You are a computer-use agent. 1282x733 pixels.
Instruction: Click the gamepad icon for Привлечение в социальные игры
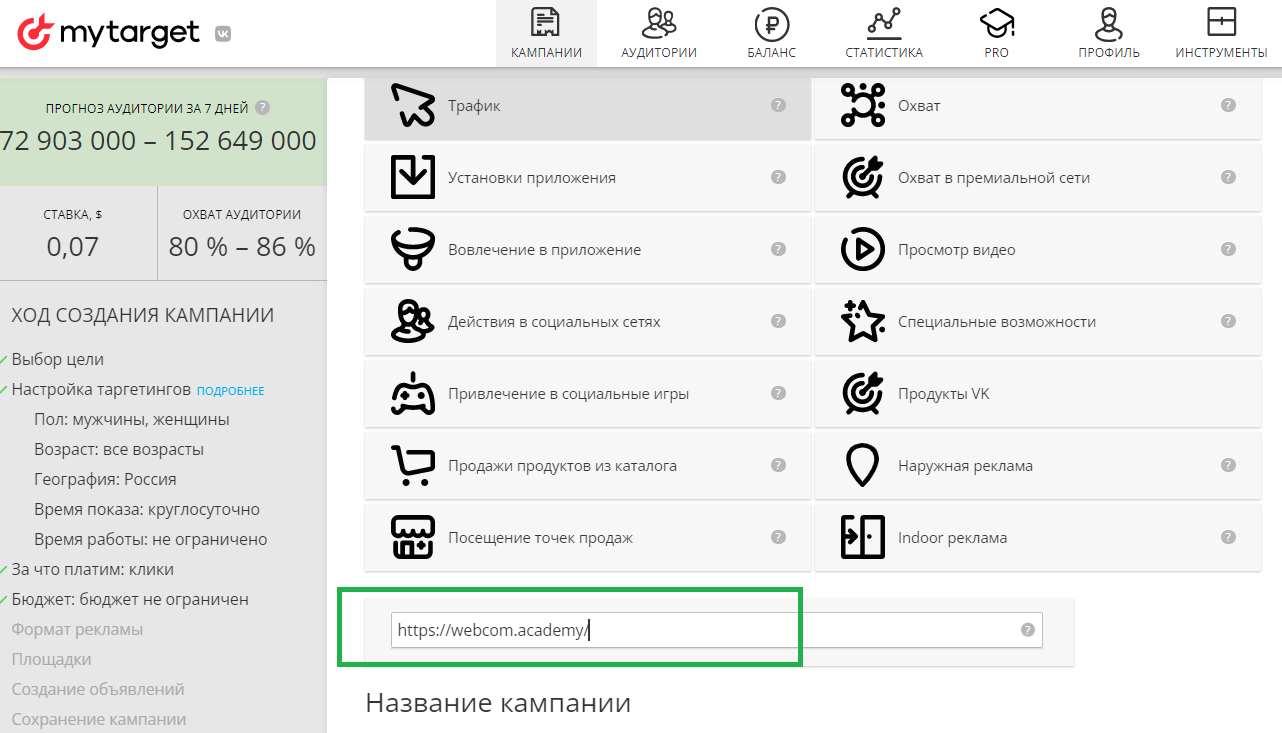[412, 393]
